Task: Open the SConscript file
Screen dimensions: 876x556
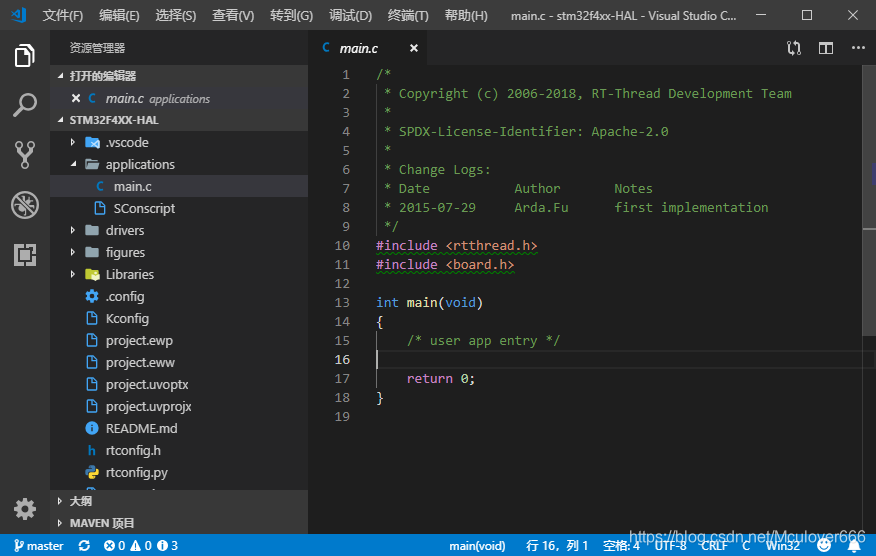Action: point(179,208)
